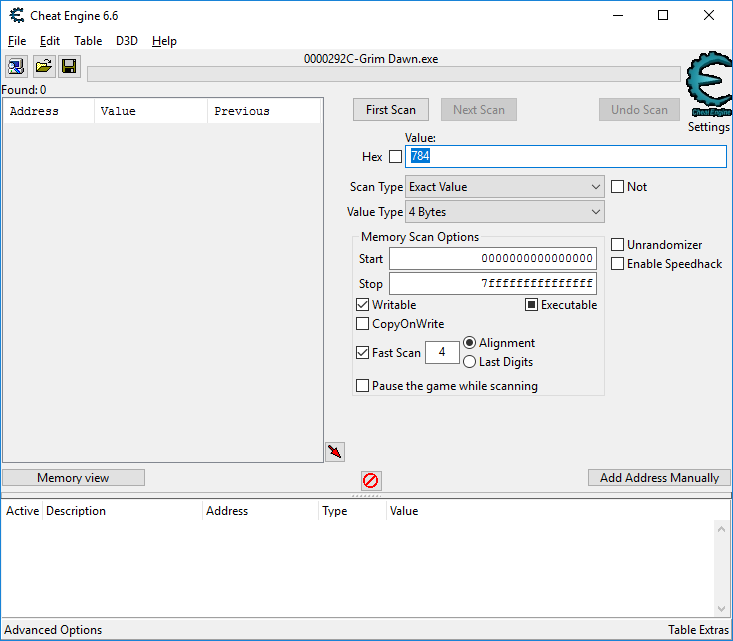Click the Value input field
This screenshot has height=641, width=733.
566,156
